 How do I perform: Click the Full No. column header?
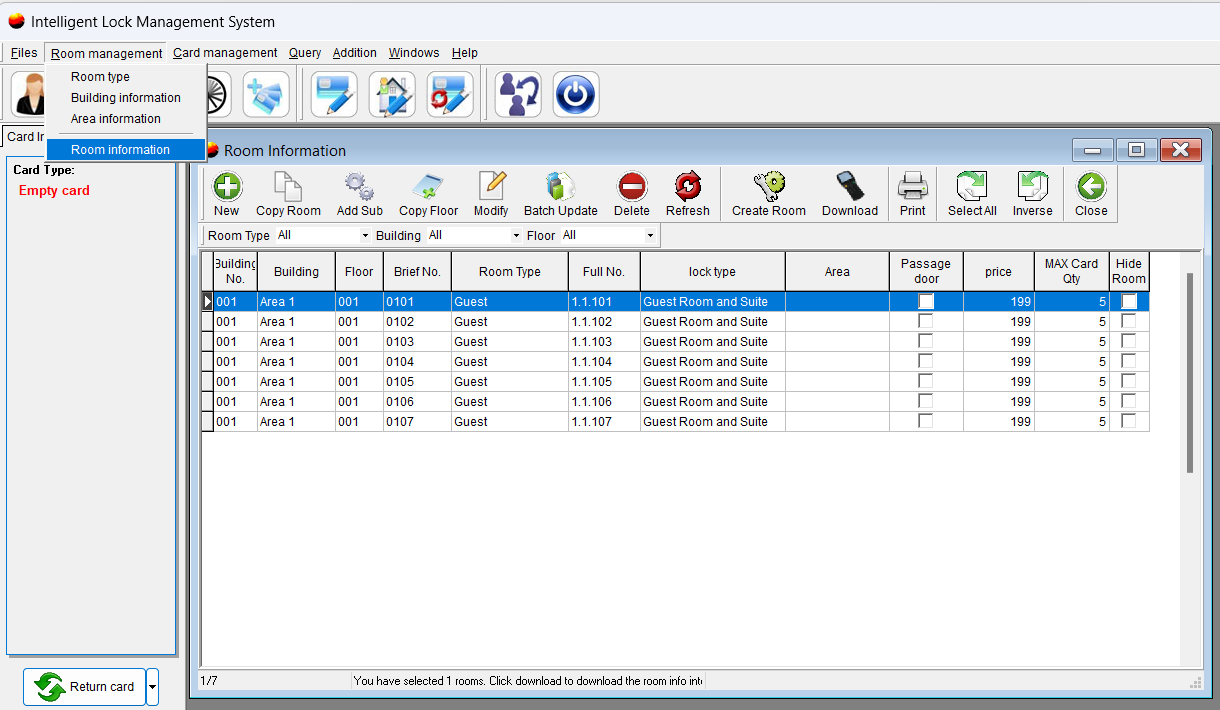[604, 272]
